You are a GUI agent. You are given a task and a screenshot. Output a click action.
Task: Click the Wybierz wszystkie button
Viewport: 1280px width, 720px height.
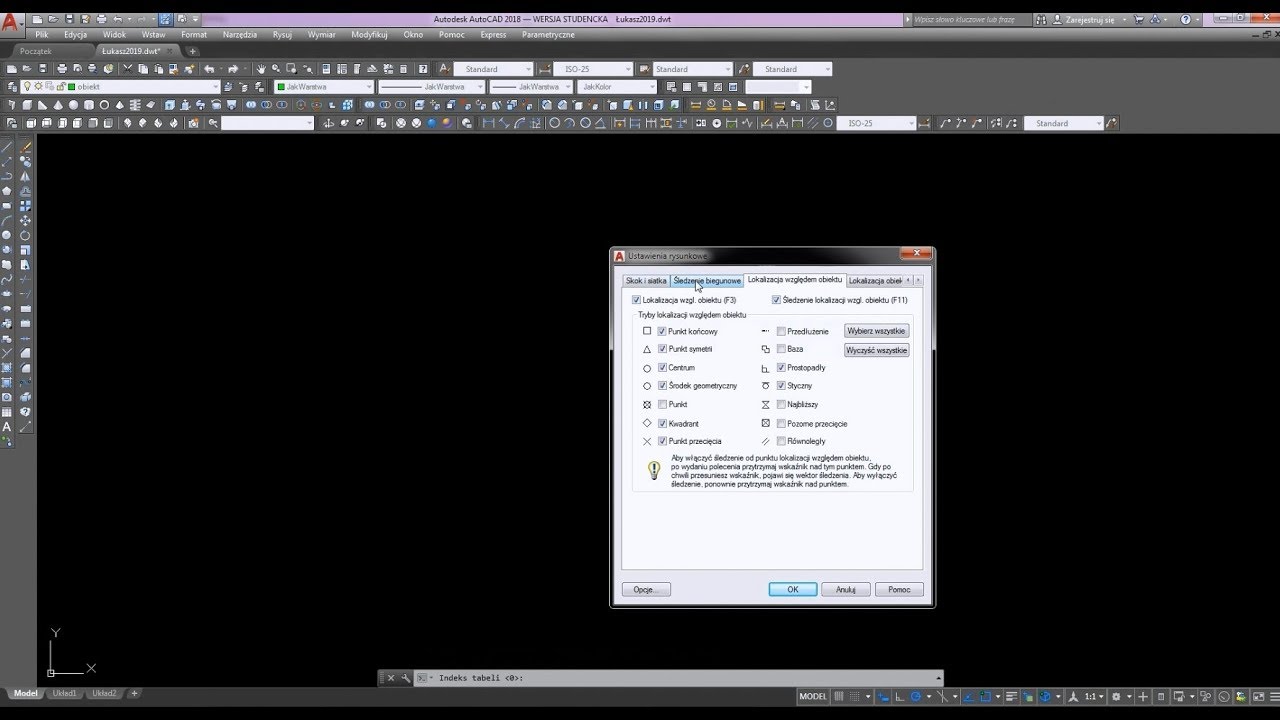tap(876, 331)
